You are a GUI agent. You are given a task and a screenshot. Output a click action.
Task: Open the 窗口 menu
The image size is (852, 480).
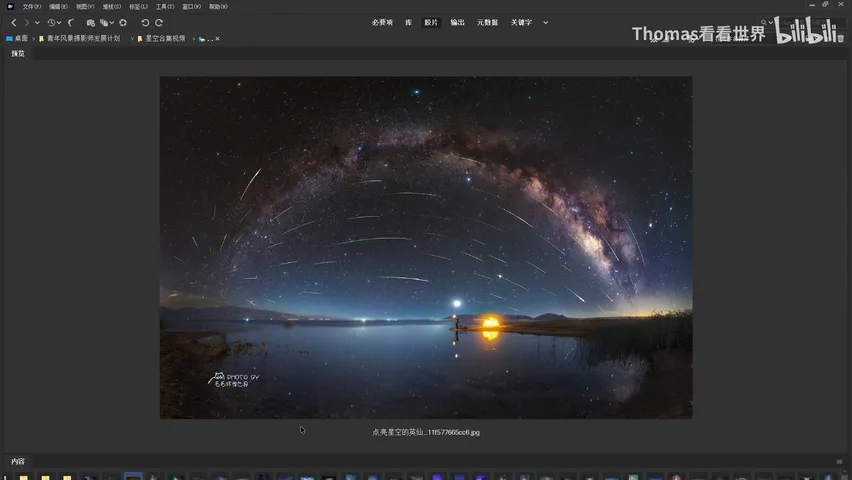pos(191,7)
